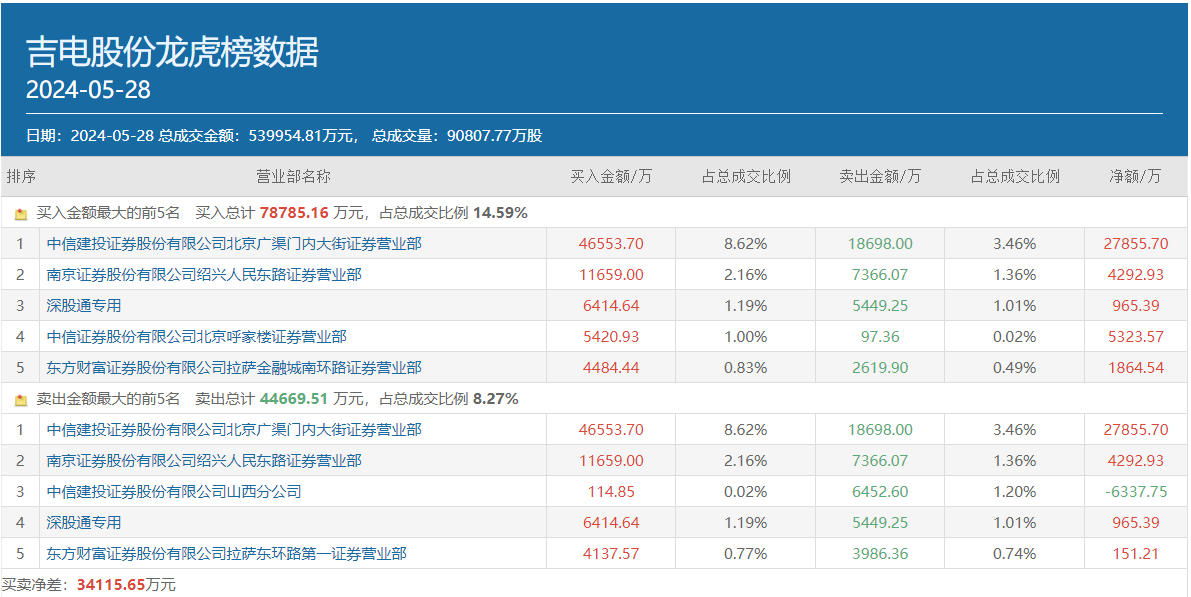Click the 排序 column header
The image size is (1191, 597).
click(21, 177)
